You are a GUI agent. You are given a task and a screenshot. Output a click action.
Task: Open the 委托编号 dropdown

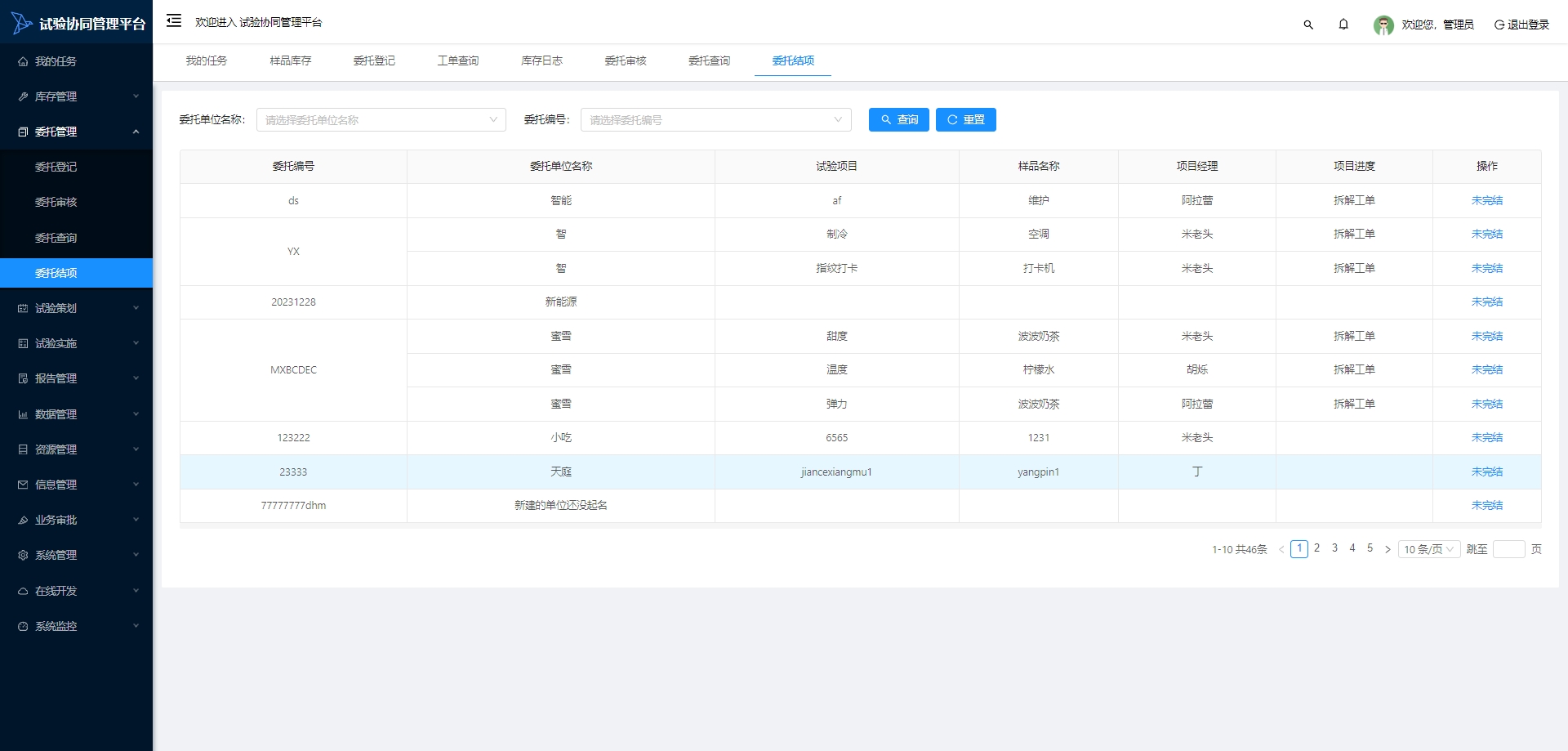[x=715, y=120]
